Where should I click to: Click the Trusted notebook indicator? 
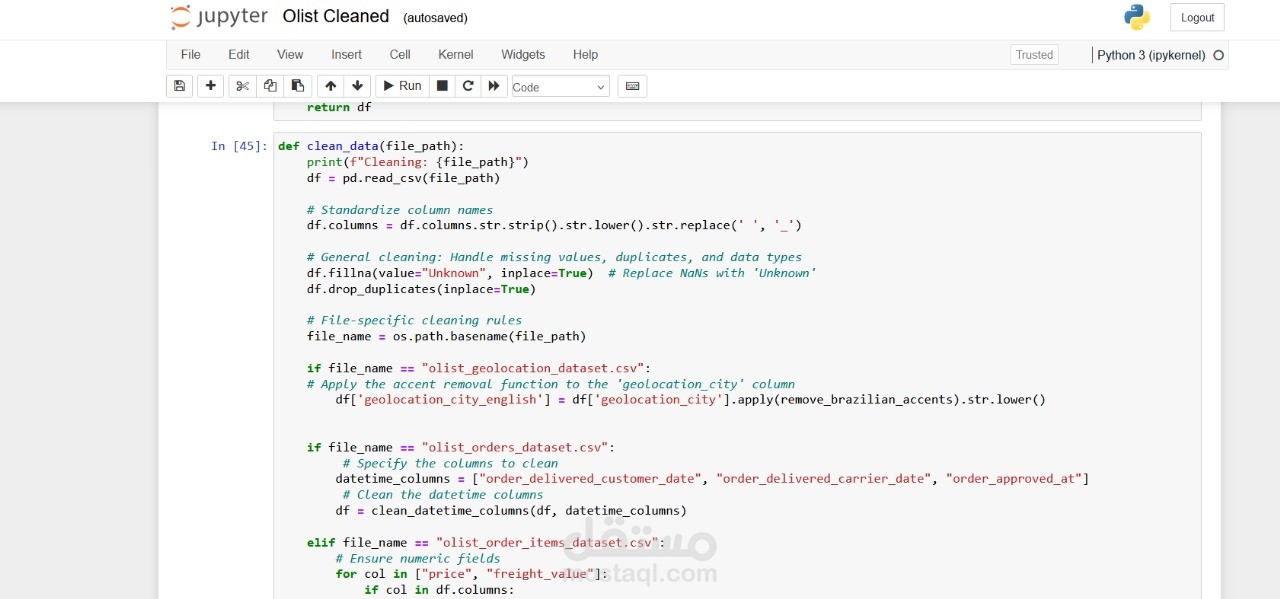tap(1034, 55)
